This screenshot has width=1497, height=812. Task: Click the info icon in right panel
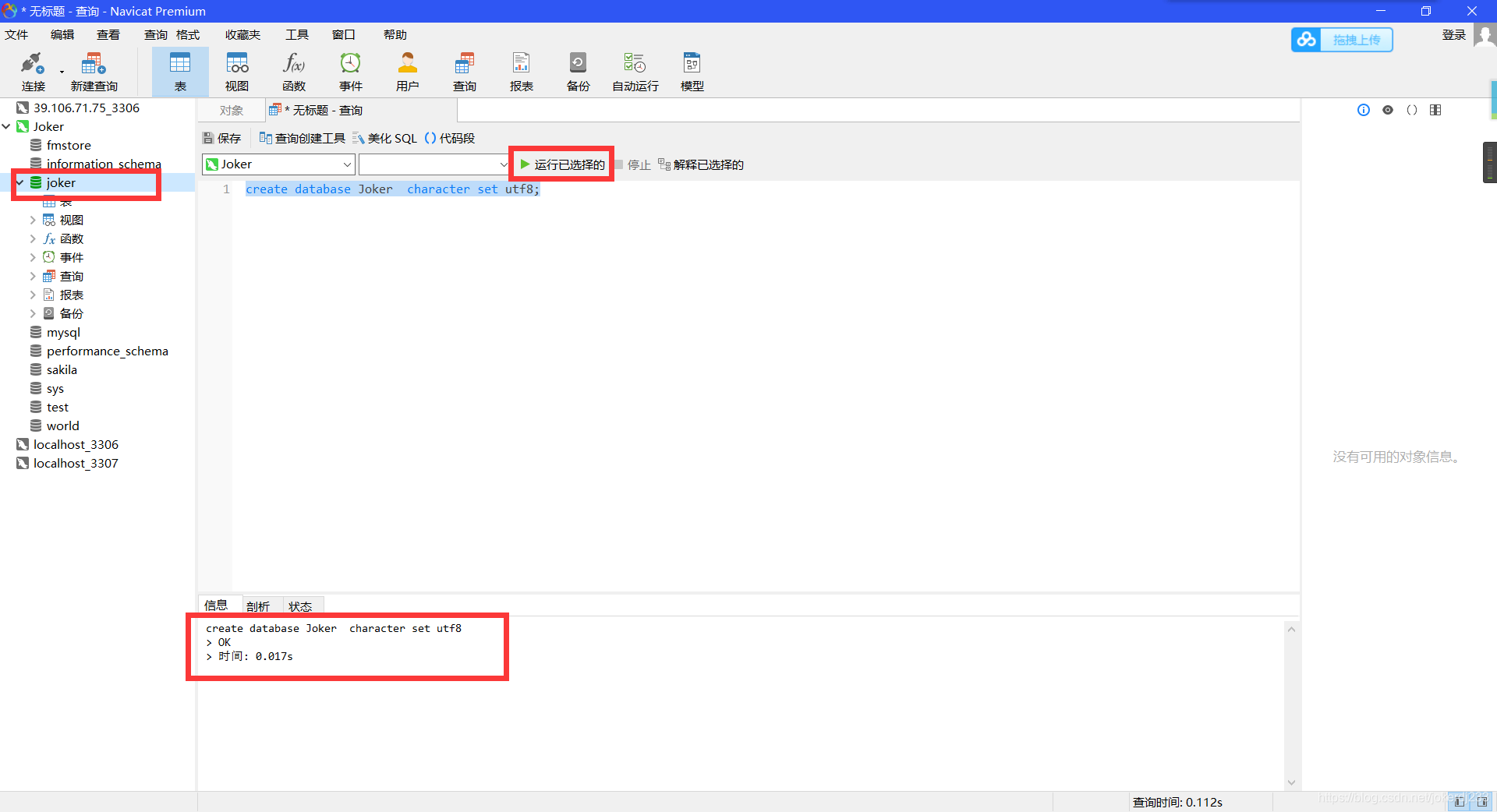1364,110
